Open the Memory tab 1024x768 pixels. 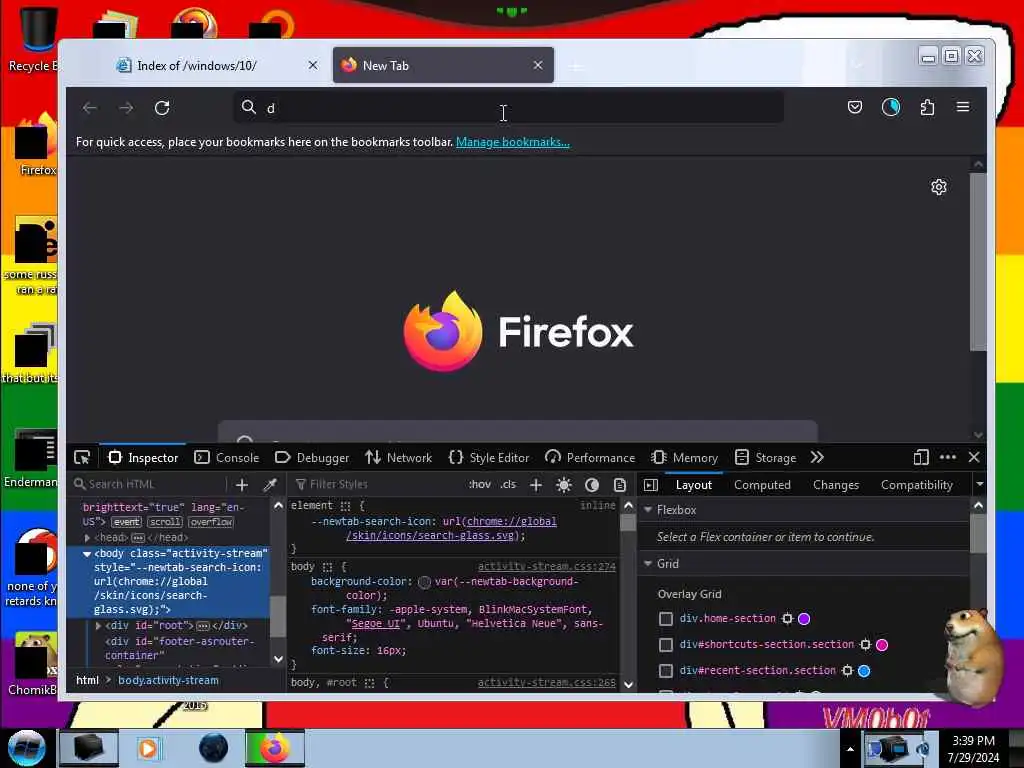coord(684,458)
